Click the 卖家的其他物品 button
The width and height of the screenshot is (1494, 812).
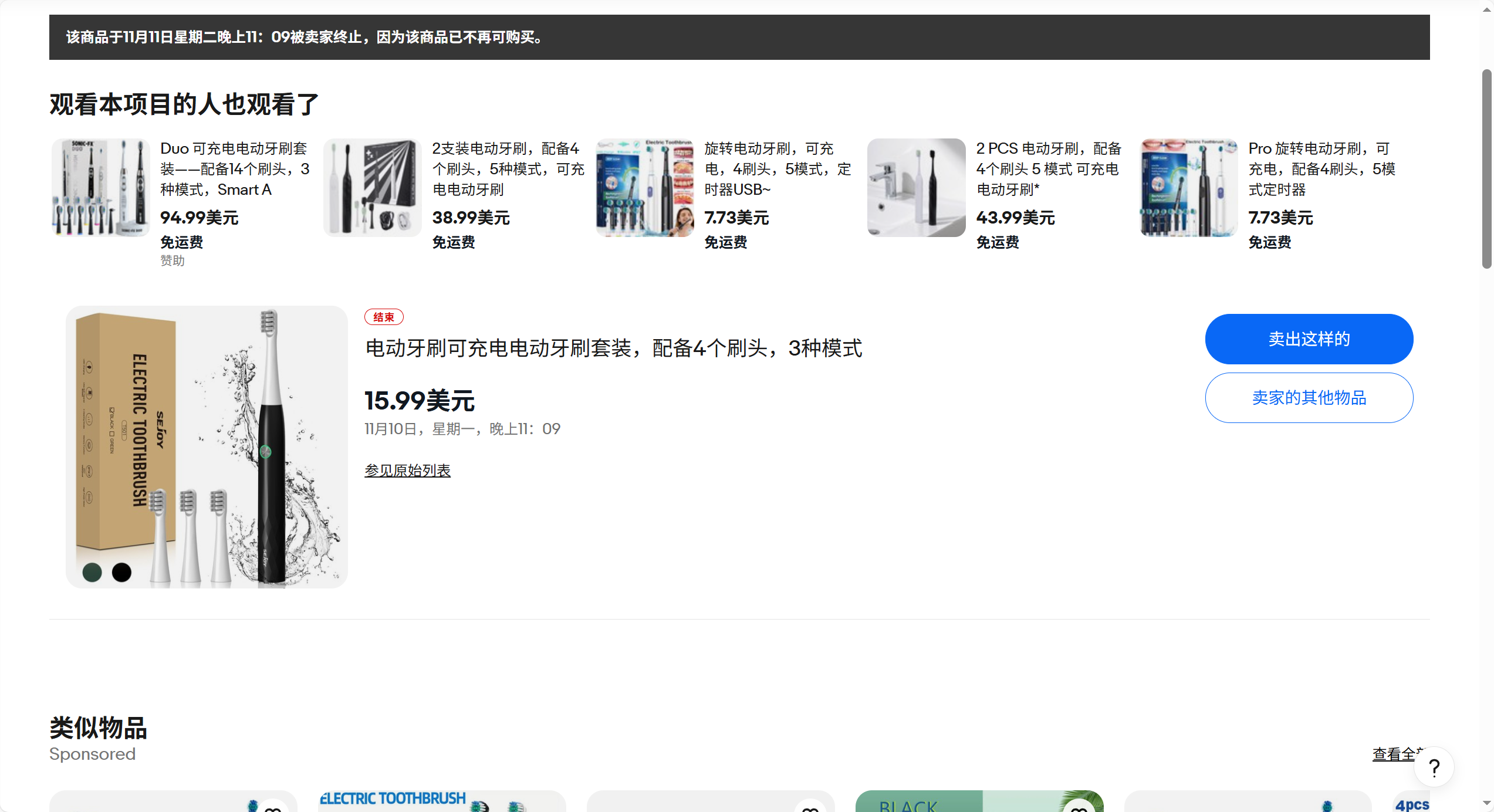[x=1309, y=398]
